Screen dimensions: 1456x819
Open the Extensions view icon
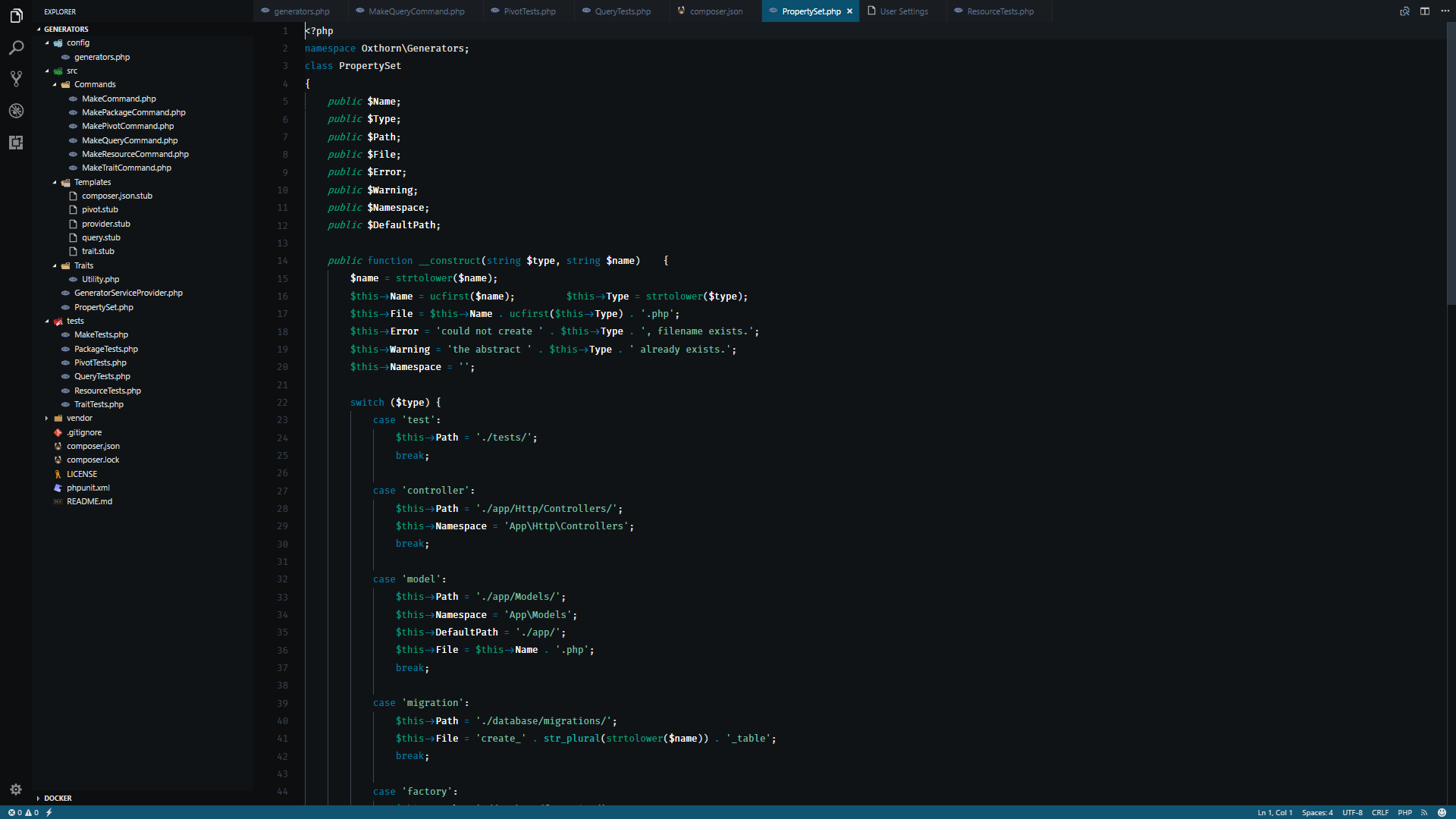[16, 143]
